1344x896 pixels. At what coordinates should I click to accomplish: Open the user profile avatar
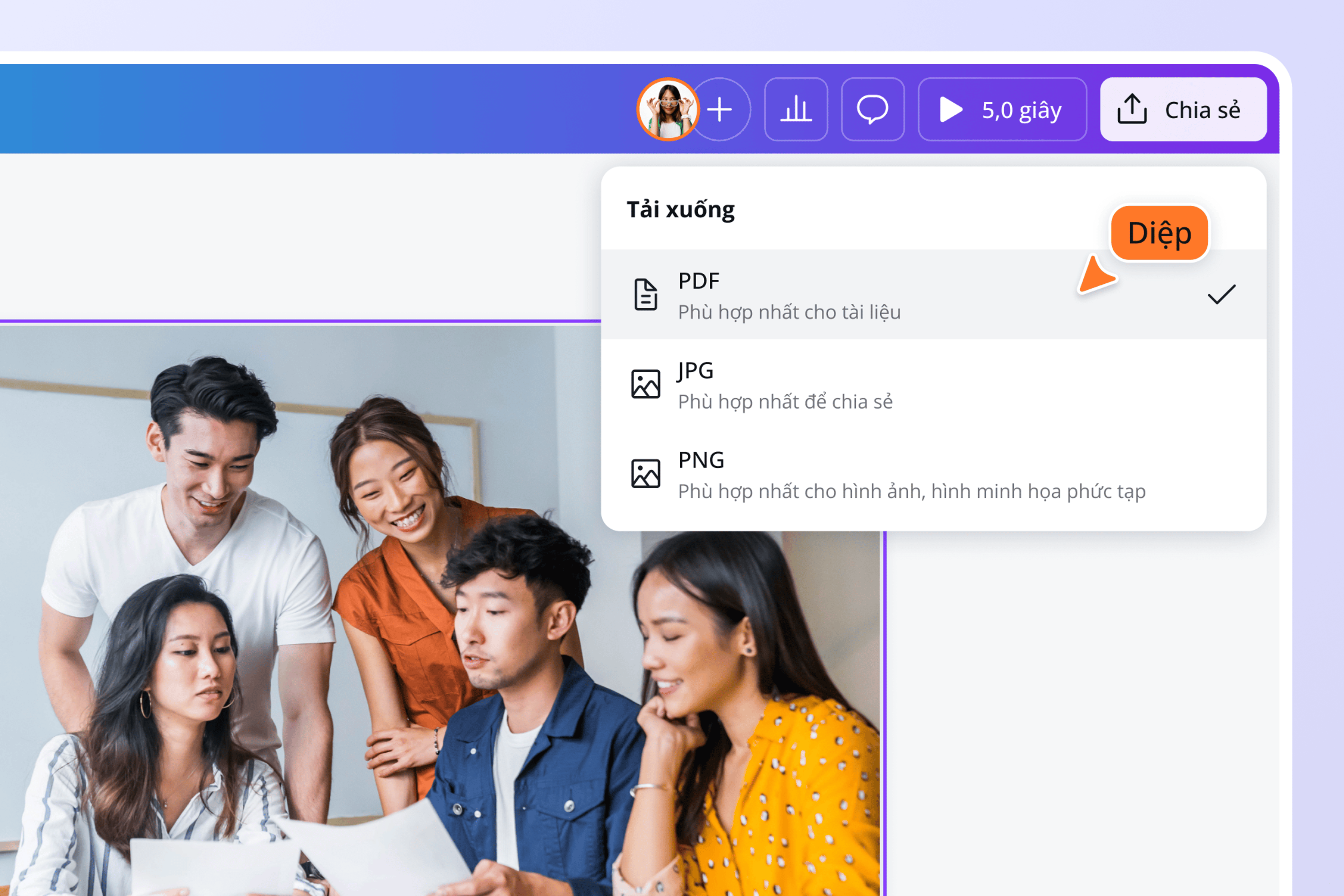pos(668,109)
